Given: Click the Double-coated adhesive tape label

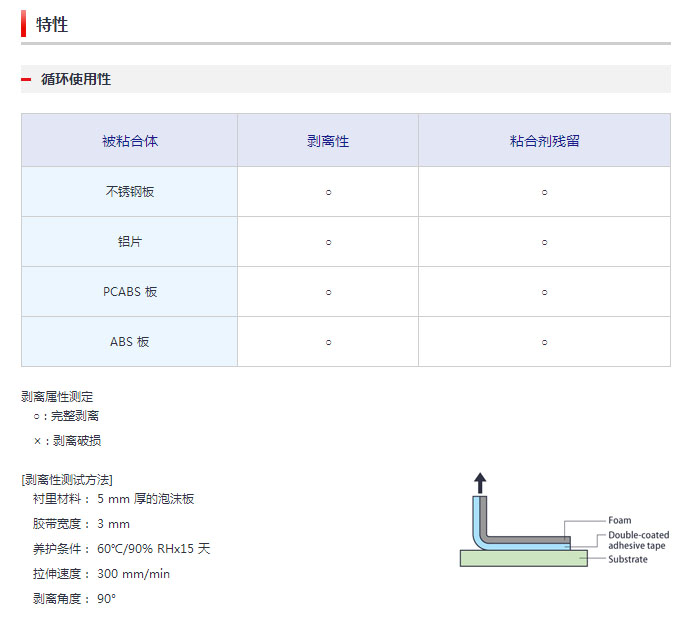Looking at the screenshot, I should [x=639, y=540].
